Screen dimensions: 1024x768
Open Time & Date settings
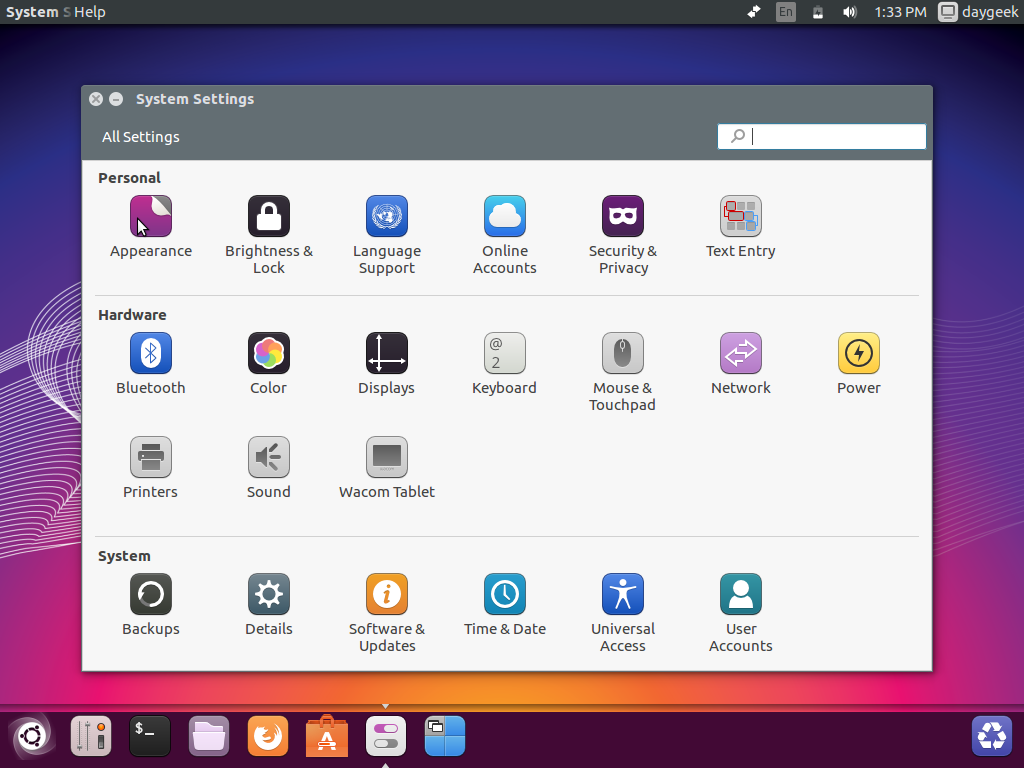click(505, 594)
